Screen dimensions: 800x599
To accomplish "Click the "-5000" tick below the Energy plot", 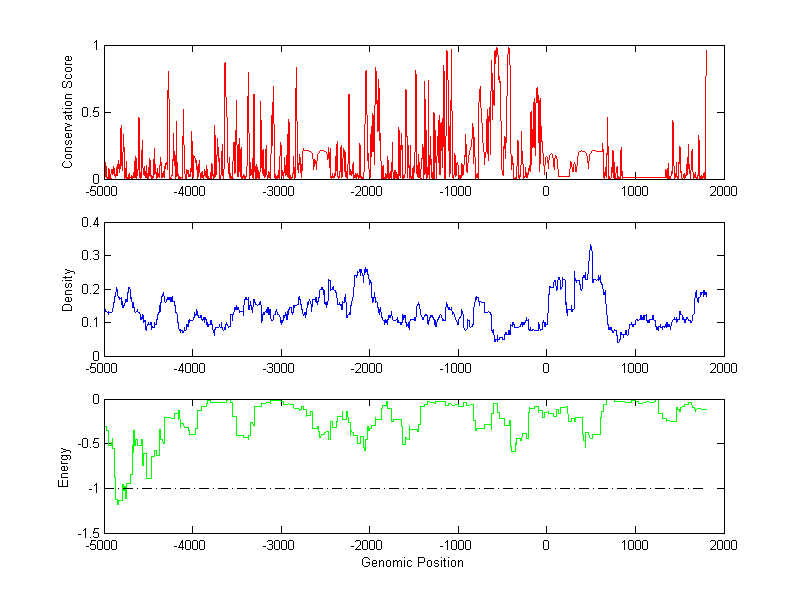I will [x=102, y=547].
